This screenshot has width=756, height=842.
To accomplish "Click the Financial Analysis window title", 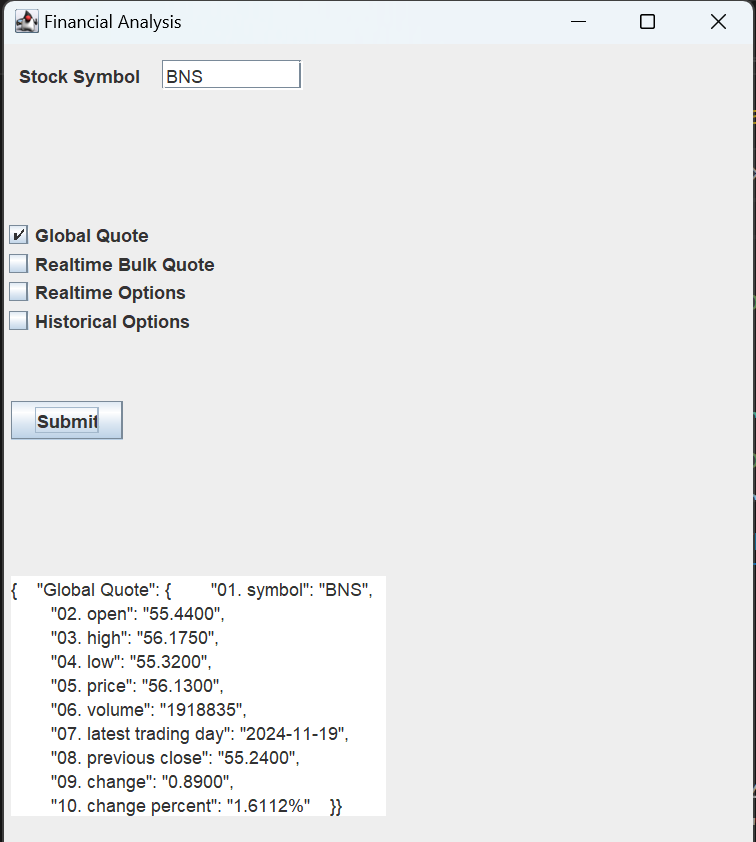I will 112,21.
